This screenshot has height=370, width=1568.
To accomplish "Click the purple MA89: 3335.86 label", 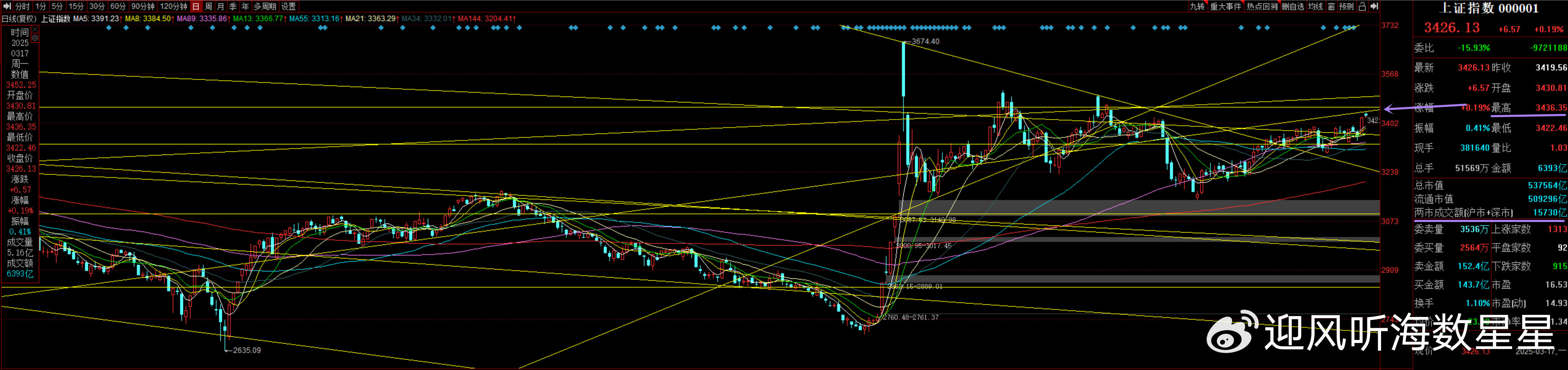I will click(x=203, y=19).
